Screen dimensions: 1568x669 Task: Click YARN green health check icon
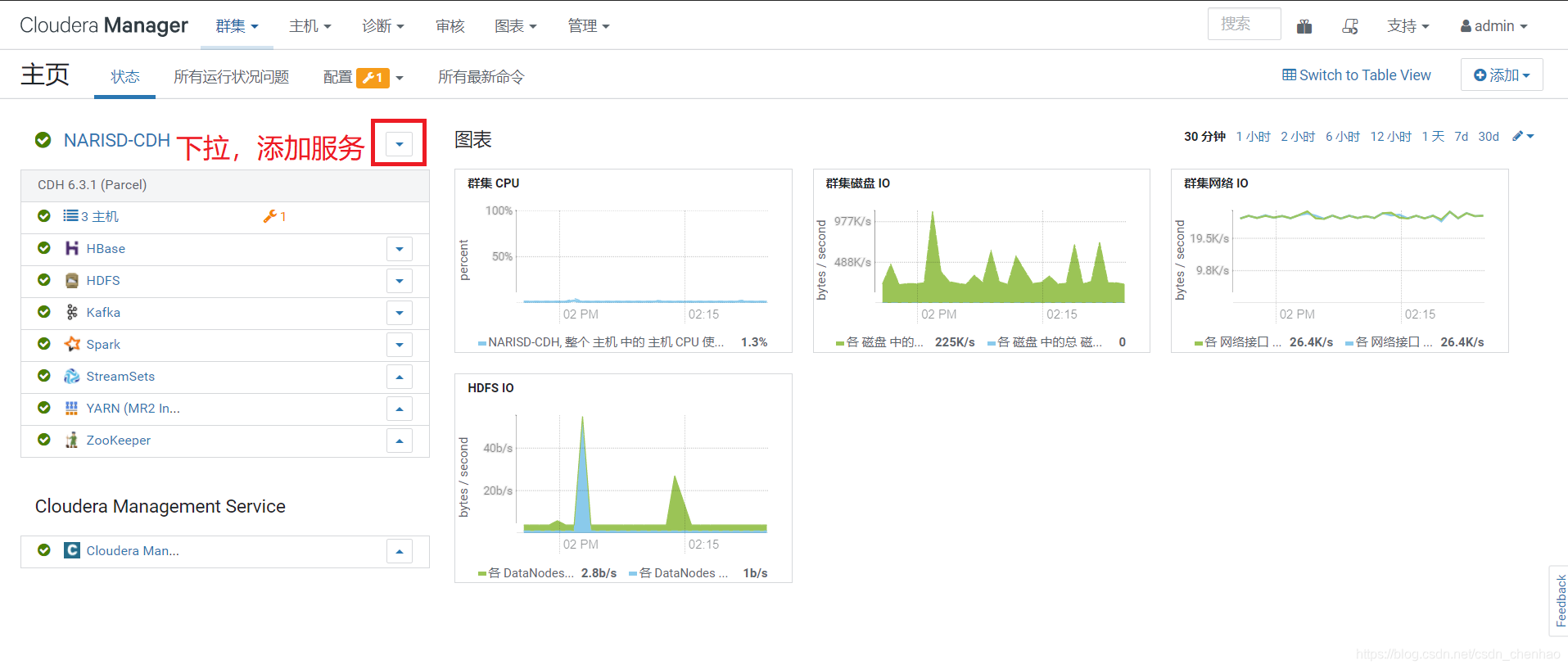[44, 408]
